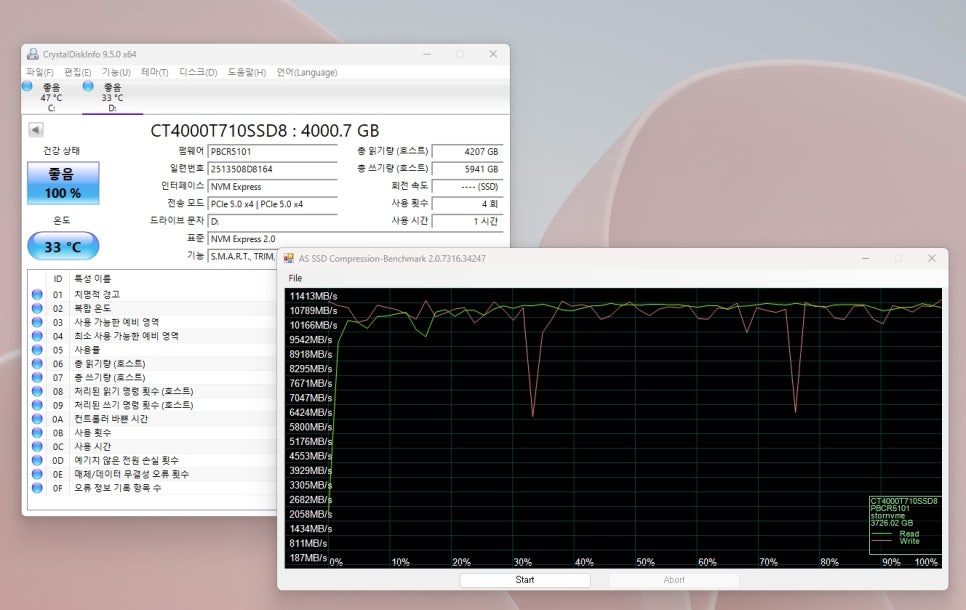Click the 좋음 100 % health status button
This screenshot has width=966, height=610.
click(63, 183)
